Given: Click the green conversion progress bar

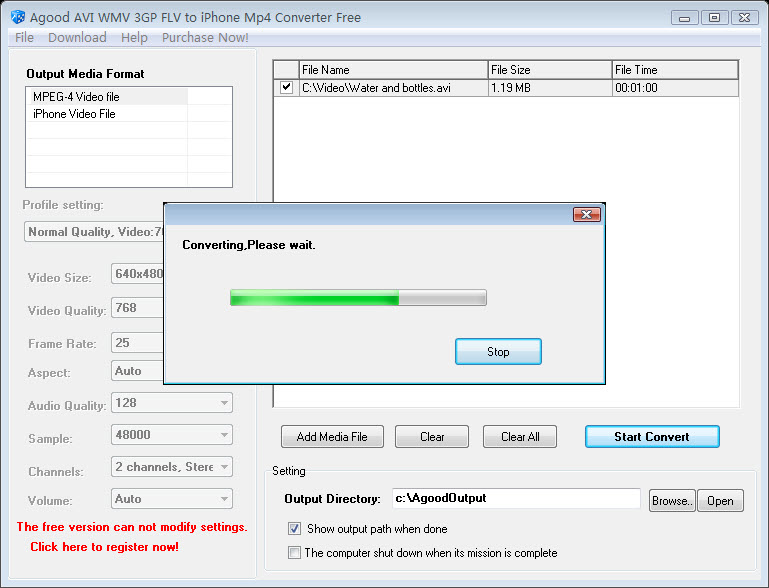Looking at the screenshot, I should tap(358, 298).
